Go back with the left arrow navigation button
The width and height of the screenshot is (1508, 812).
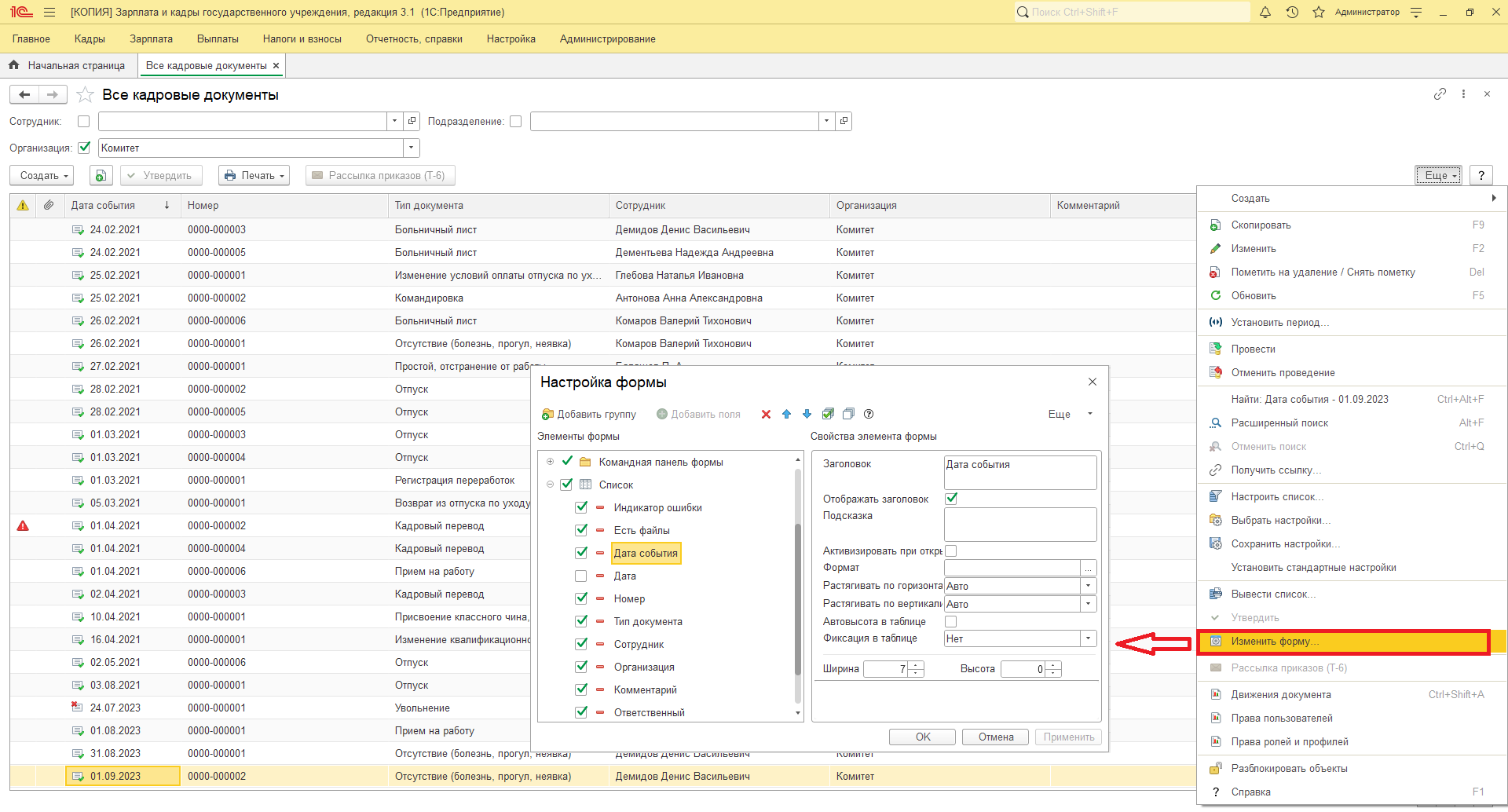24,95
